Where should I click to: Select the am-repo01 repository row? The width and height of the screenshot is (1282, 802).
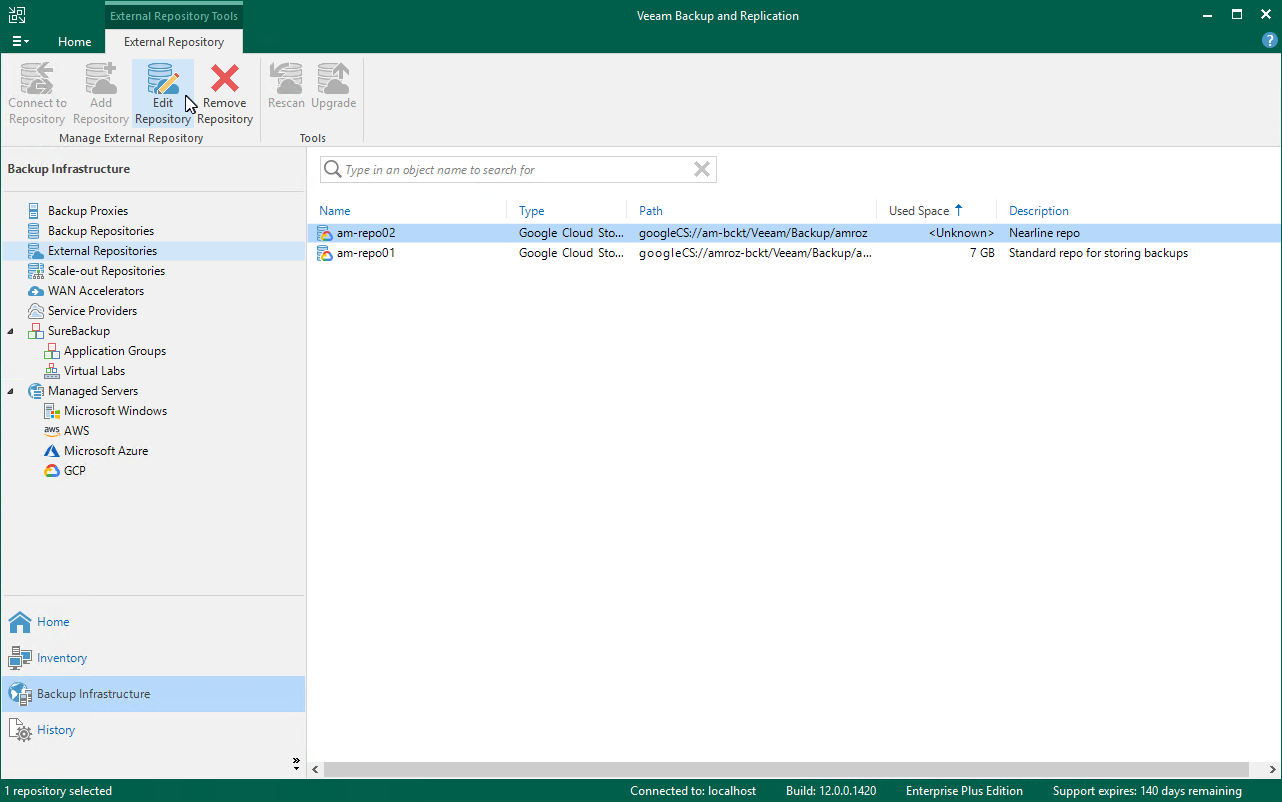[794, 253]
